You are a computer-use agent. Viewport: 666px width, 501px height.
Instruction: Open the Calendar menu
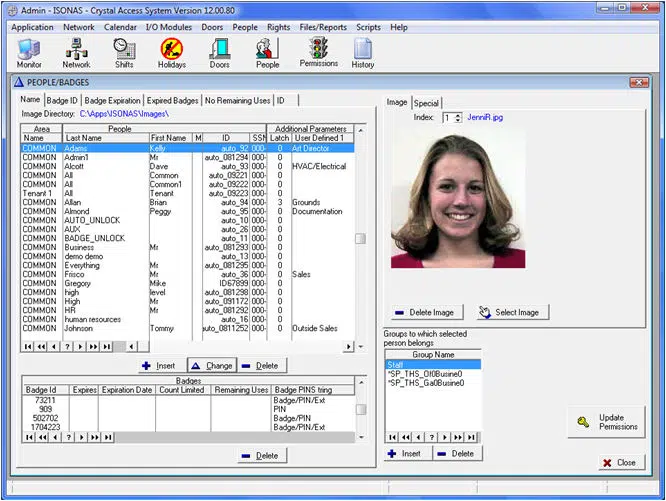(120, 27)
